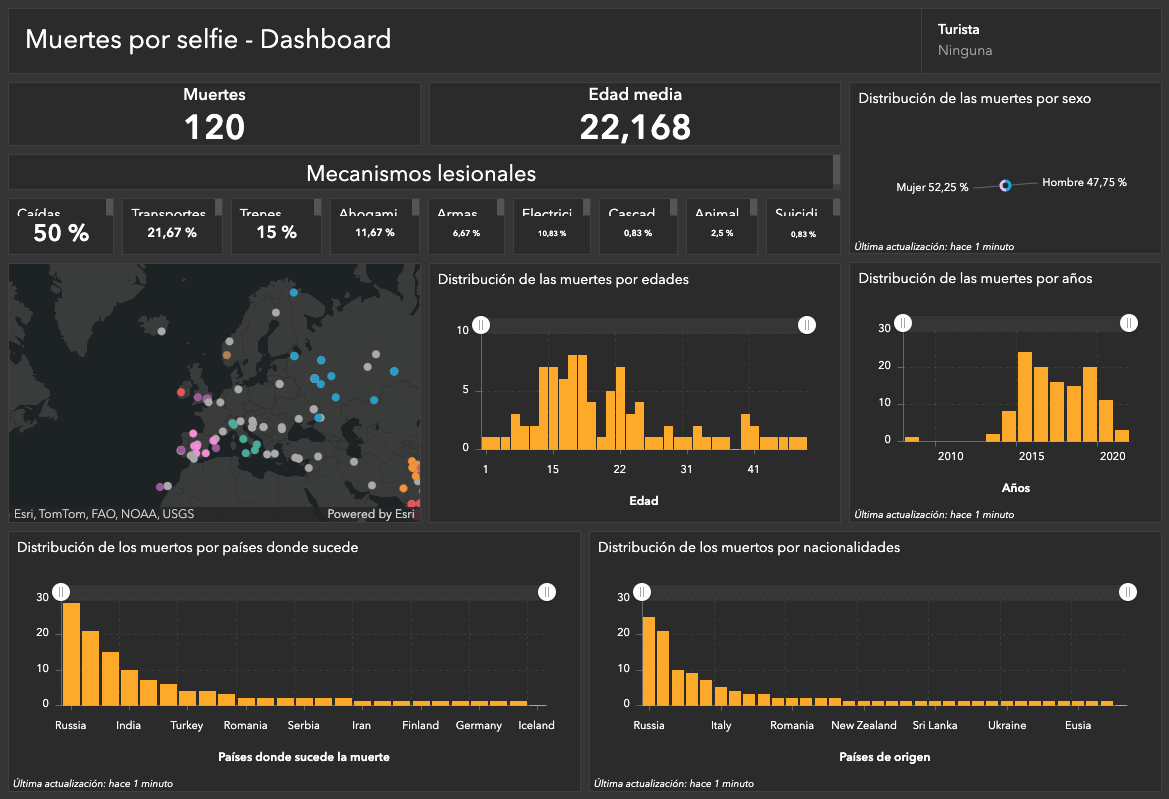Click the Muertes 120 indicator
Image resolution: width=1169 pixels, height=799 pixels.
(214, 114)
